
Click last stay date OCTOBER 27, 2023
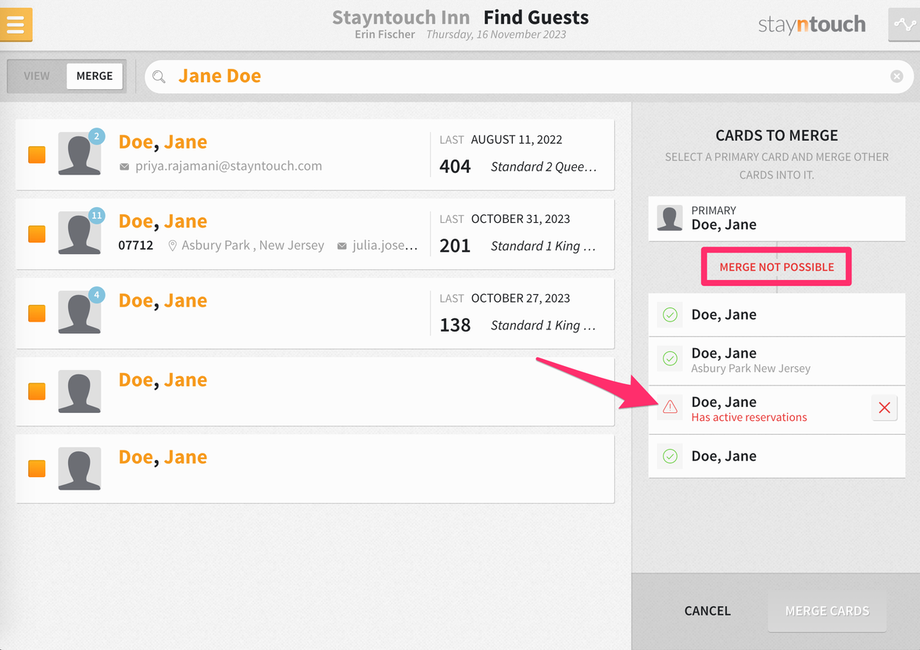(520, 298)
